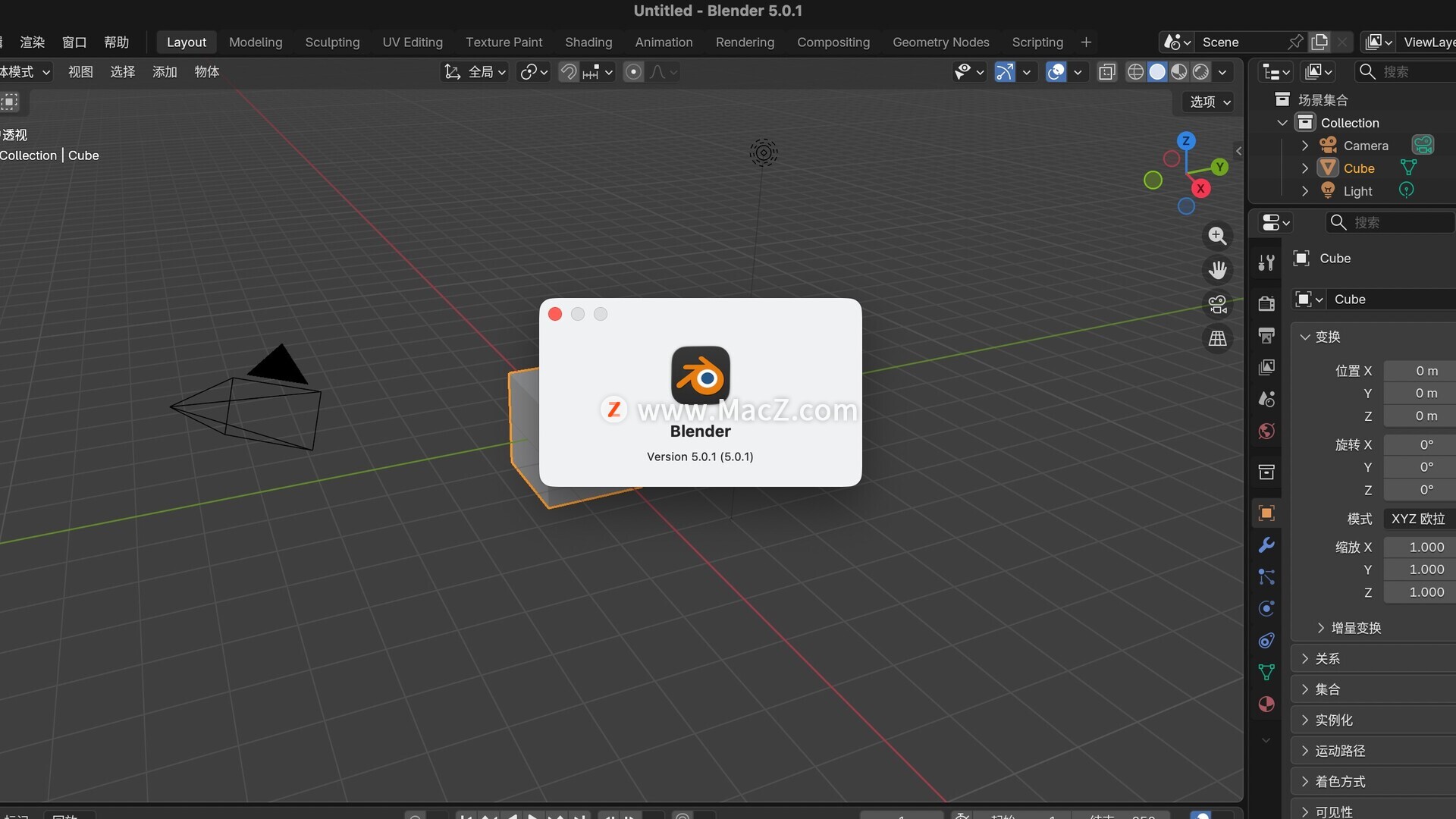Expand the 关系 panel
Screen dimensions: 1456x819
[x=1327, y=658]
